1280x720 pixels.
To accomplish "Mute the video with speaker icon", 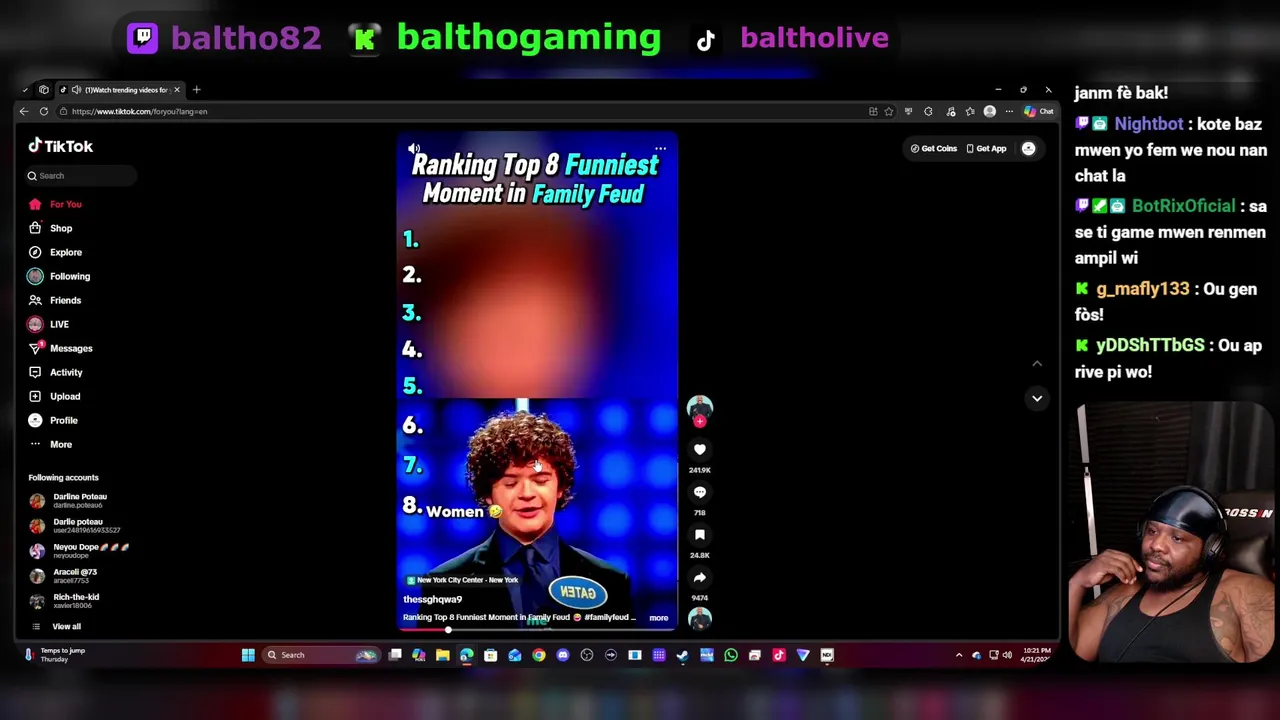I will coord(414,149).
